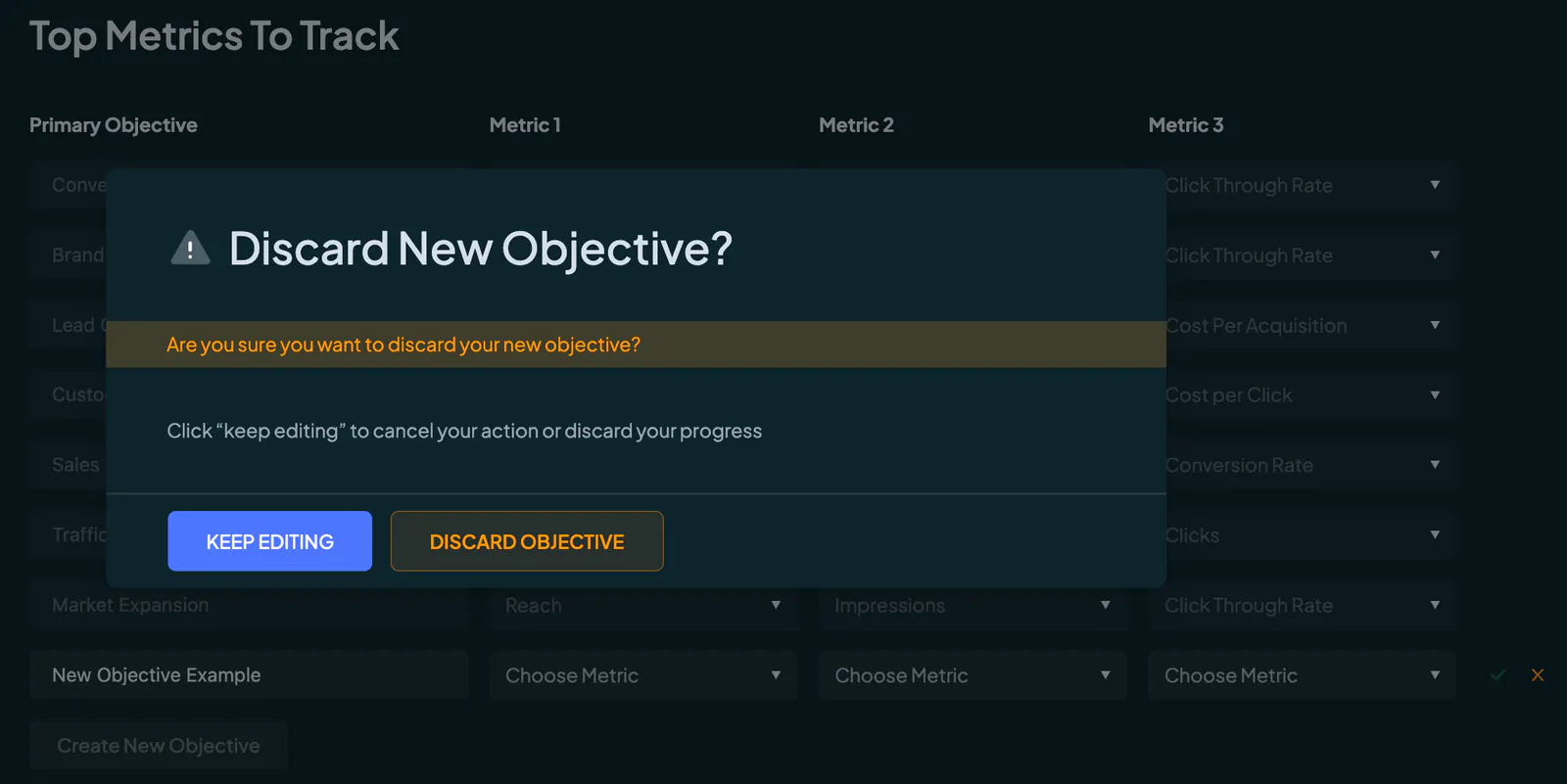Select the Market Expansion objective field
This screenshot has width=1567, height=784.
coord(249,606)
